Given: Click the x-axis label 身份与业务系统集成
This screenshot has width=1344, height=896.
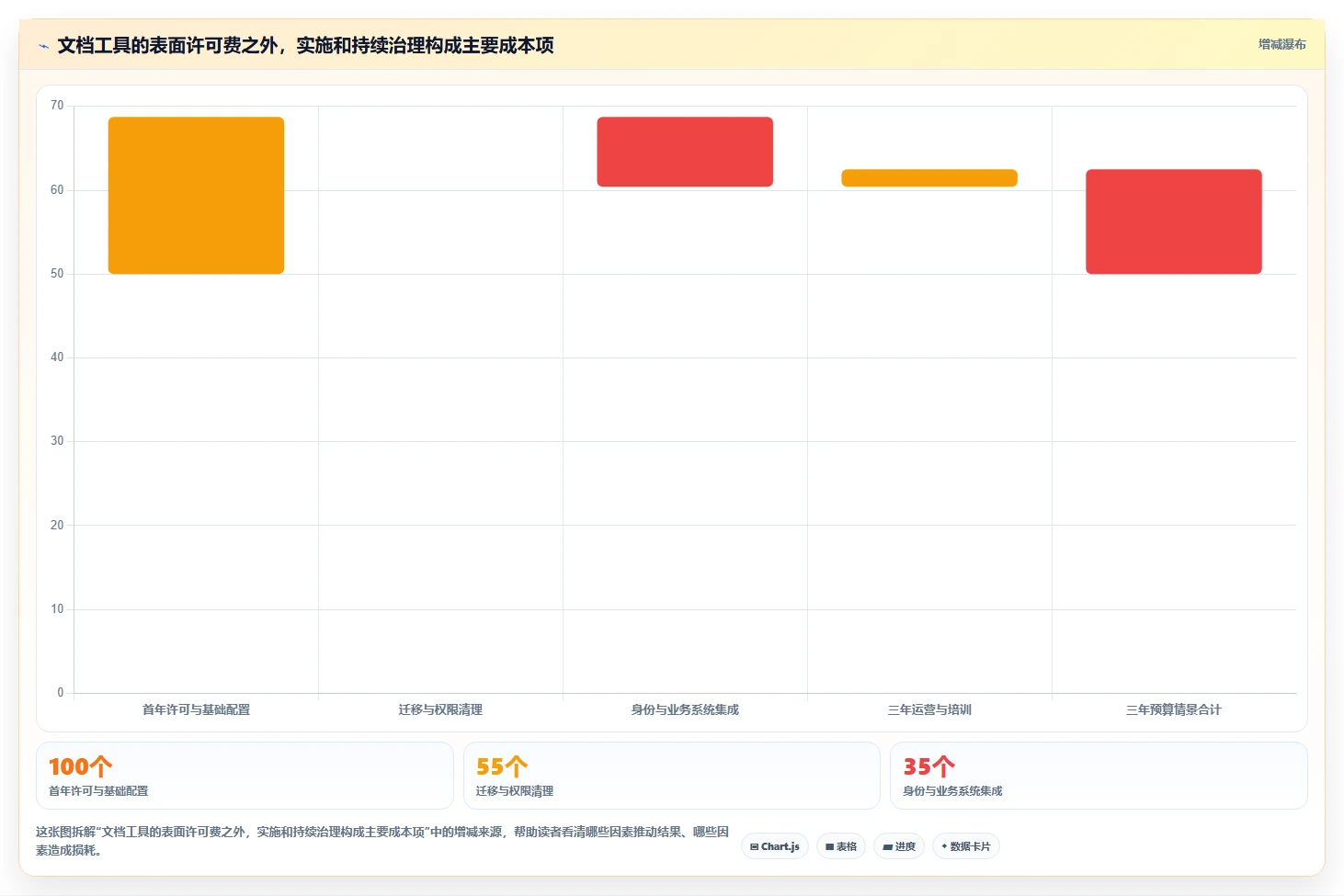Looking at the screenshot, I should click(685, 709).
